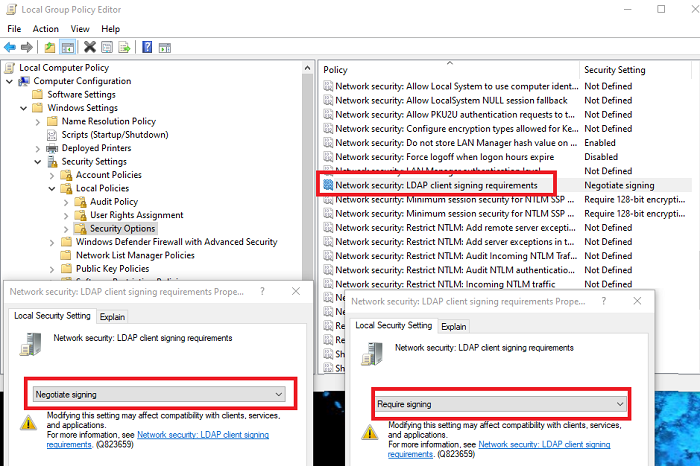Click the help question mark in right dialog
Viewport: 700px width, 466px height.
point(604,301)
